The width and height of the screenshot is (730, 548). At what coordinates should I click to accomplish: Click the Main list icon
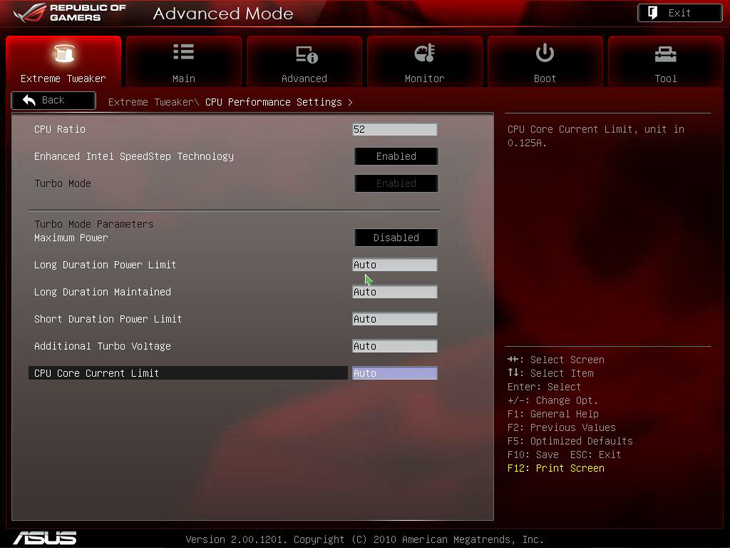184,52
